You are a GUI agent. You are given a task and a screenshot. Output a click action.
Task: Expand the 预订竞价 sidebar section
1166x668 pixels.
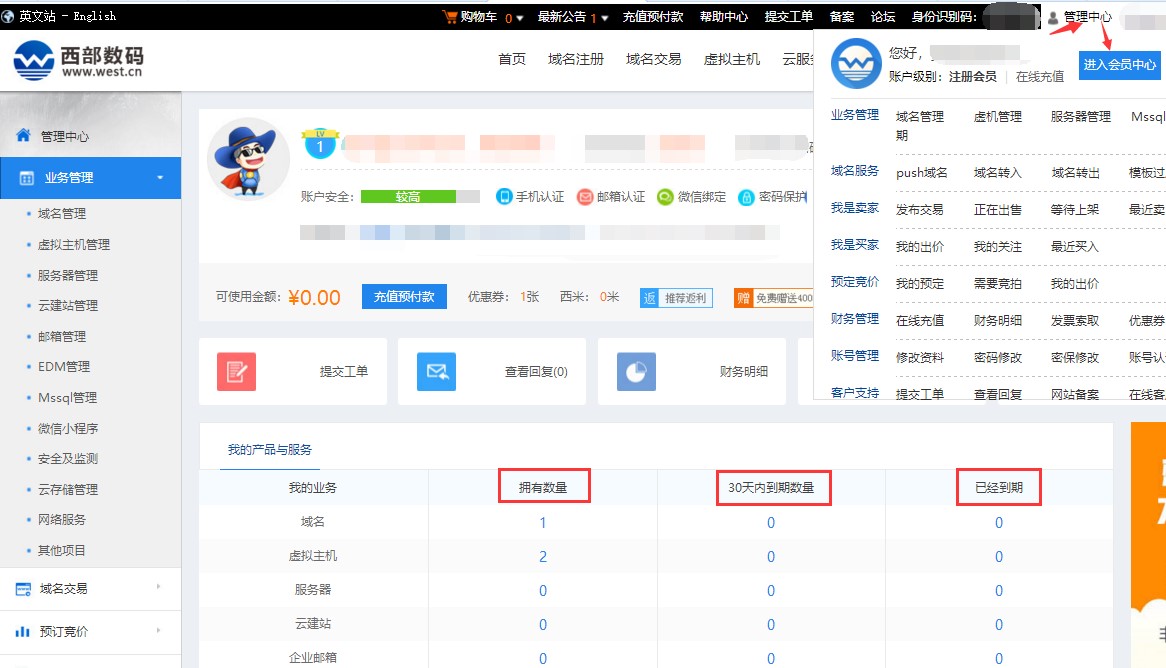[158, 631]
